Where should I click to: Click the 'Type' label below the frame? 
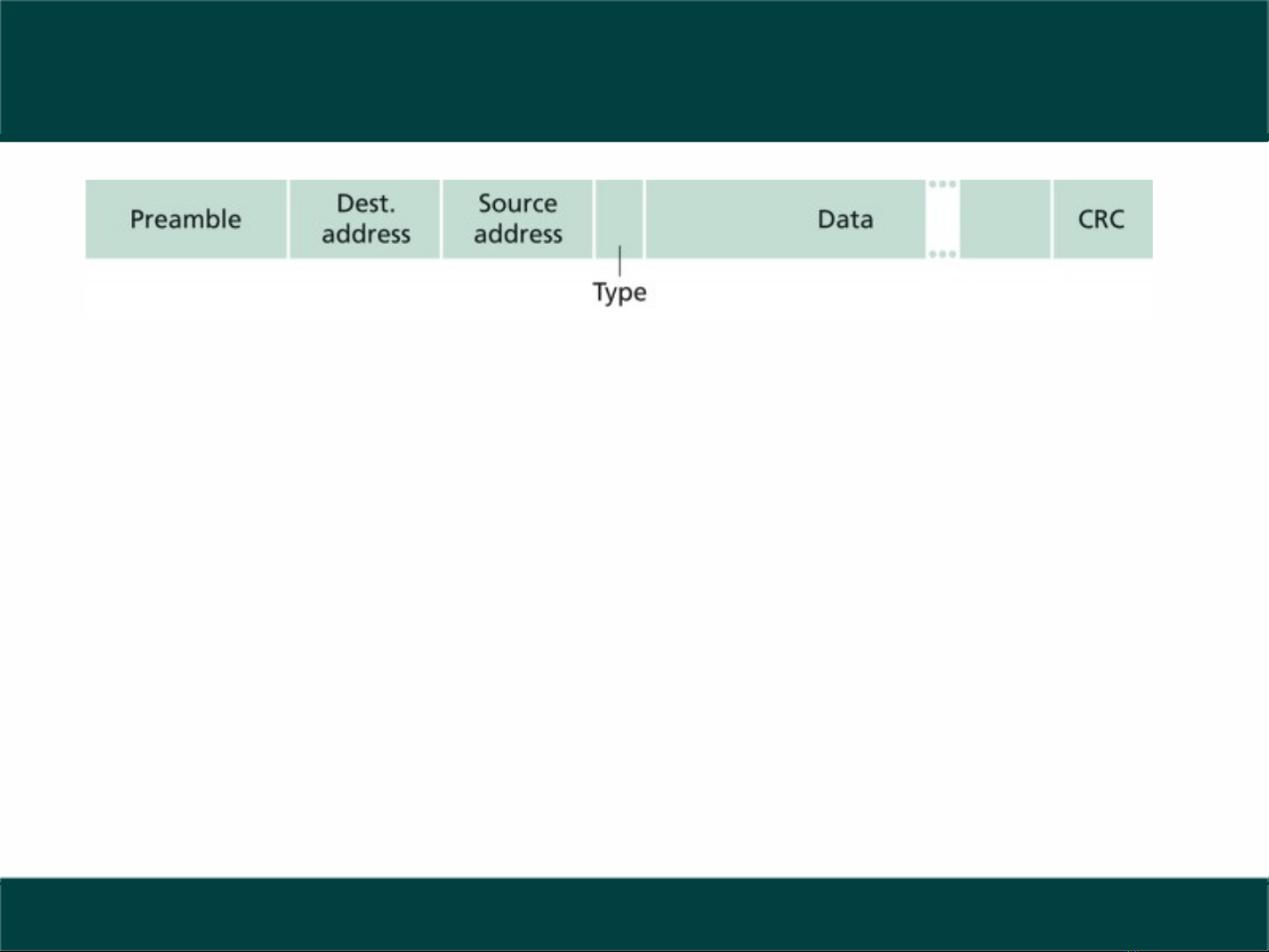[x=619, y=292]
